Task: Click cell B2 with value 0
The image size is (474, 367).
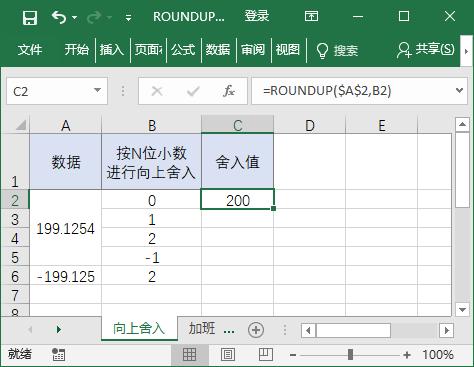Action: (152, 200)
